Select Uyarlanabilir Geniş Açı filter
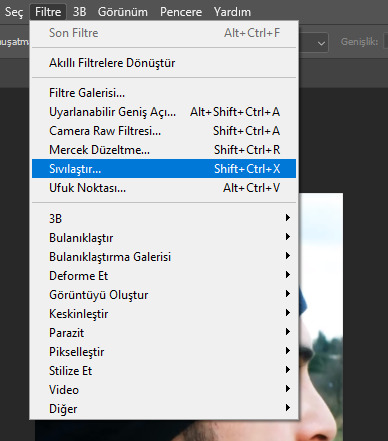Viewport: 388px width, 441px height. (164, 112)
